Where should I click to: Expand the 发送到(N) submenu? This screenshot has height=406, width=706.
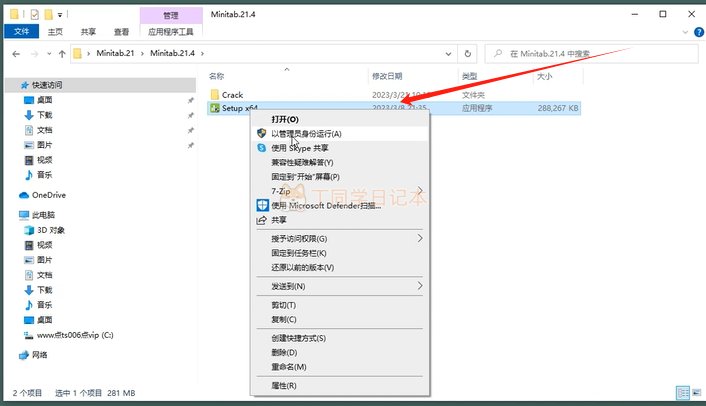coord(339,286)
